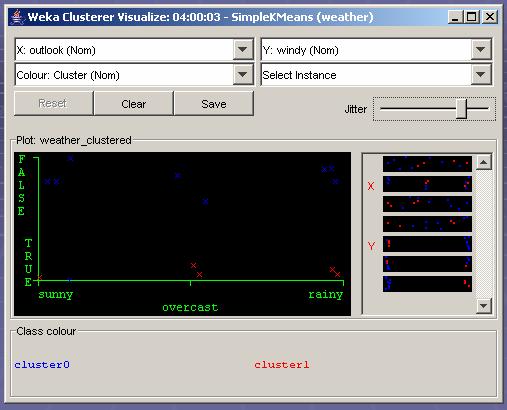Select the topmost attribute strip thumbnail
Viewport: 507px width, 410px height.
[427, 164]
